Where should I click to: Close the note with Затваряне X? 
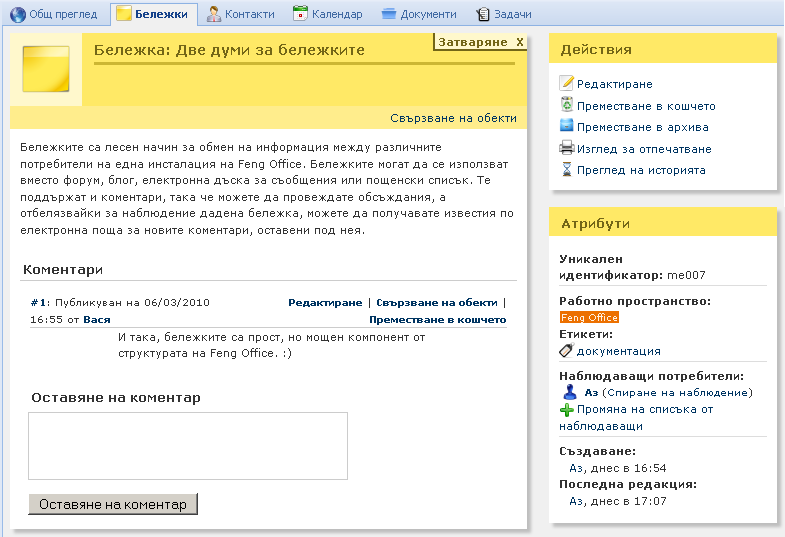coord(480,42)
